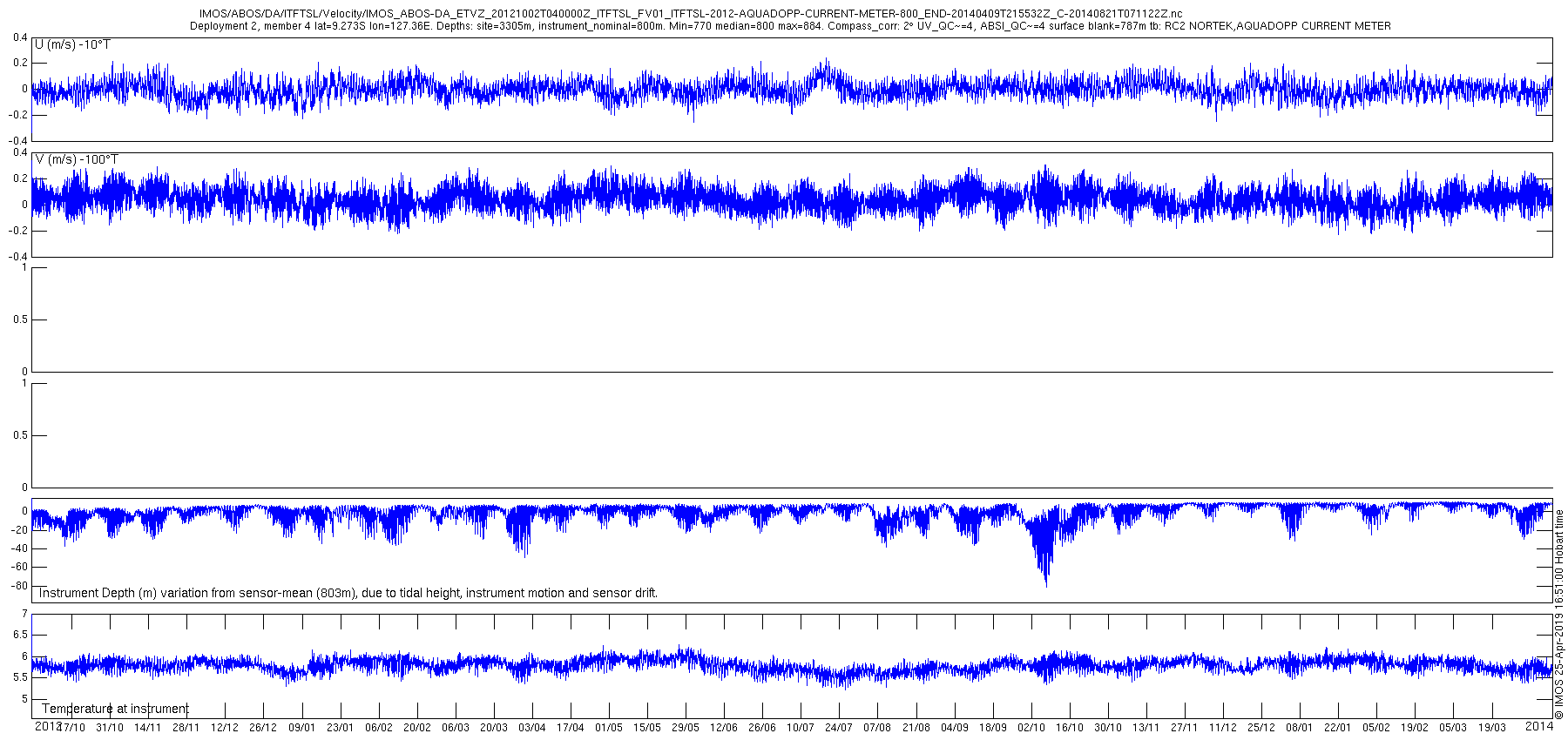Click the '26/12' date label

point(263,728)
